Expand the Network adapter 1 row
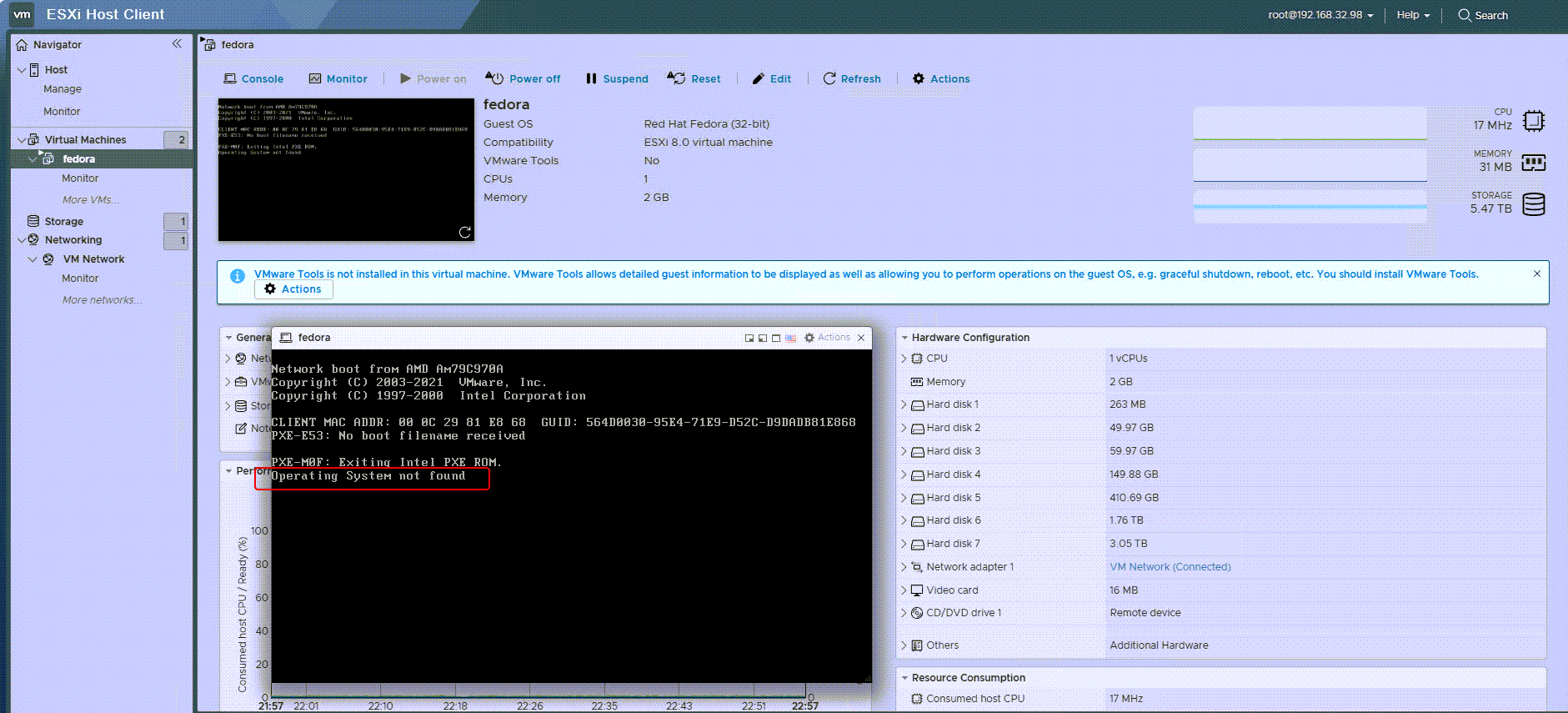Screen dimensions: 1568x713 (x=904, y=567)
